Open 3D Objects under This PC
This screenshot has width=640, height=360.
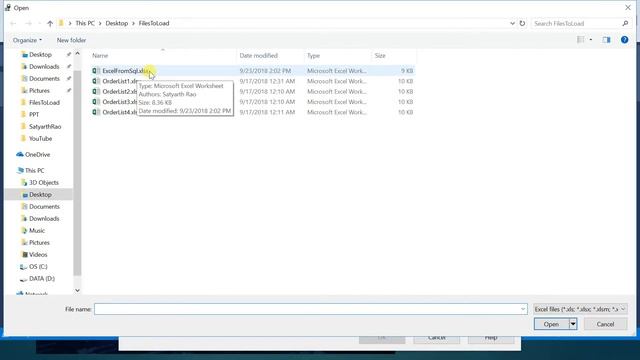coord(44,182)
